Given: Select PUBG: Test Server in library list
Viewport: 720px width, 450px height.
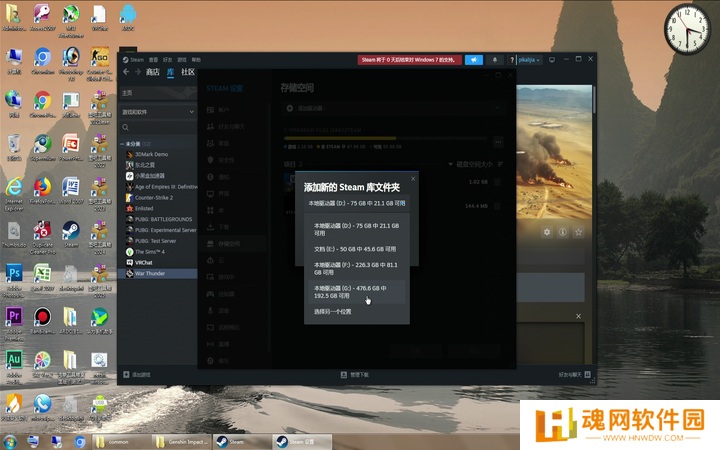Looking at the screenshot, I should [155, 241].
